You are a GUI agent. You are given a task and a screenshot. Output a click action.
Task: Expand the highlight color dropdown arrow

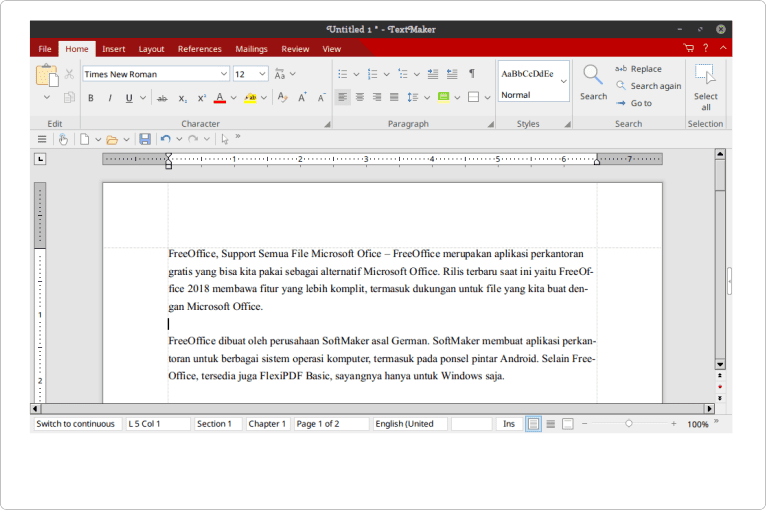point(264,98)
